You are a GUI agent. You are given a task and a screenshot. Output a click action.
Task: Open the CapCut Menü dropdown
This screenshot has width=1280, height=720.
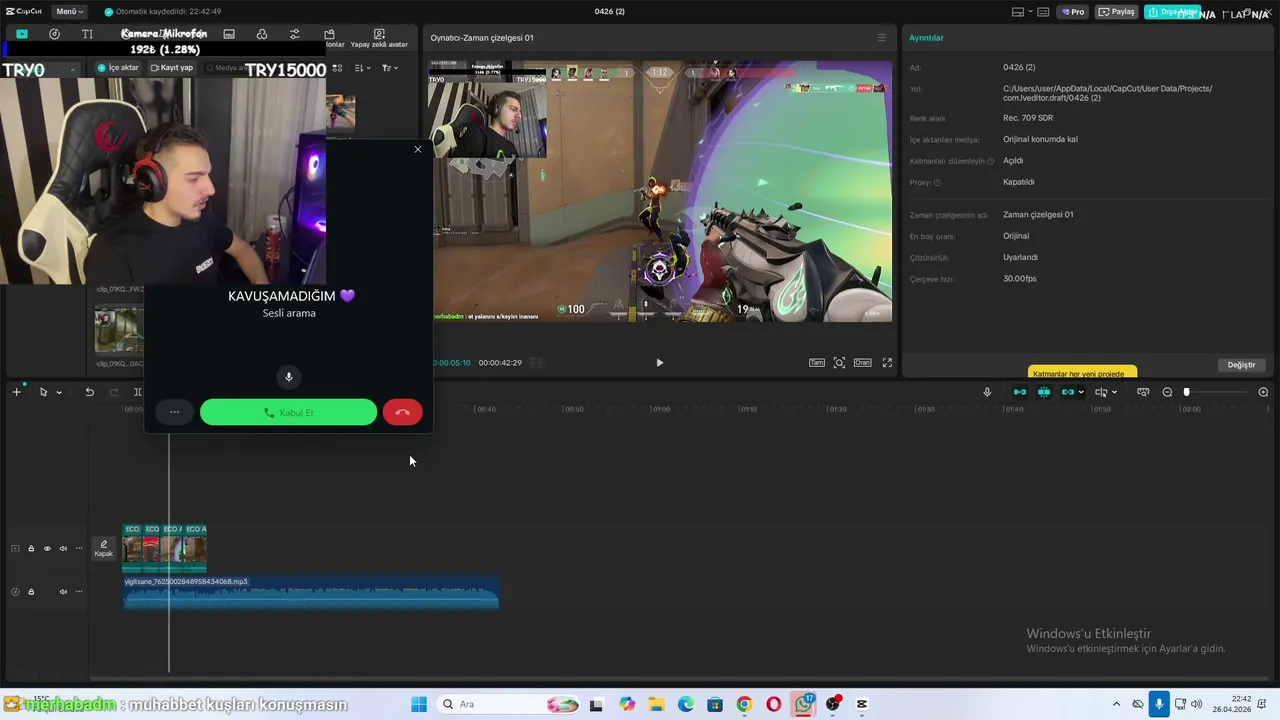pos(69,11)
